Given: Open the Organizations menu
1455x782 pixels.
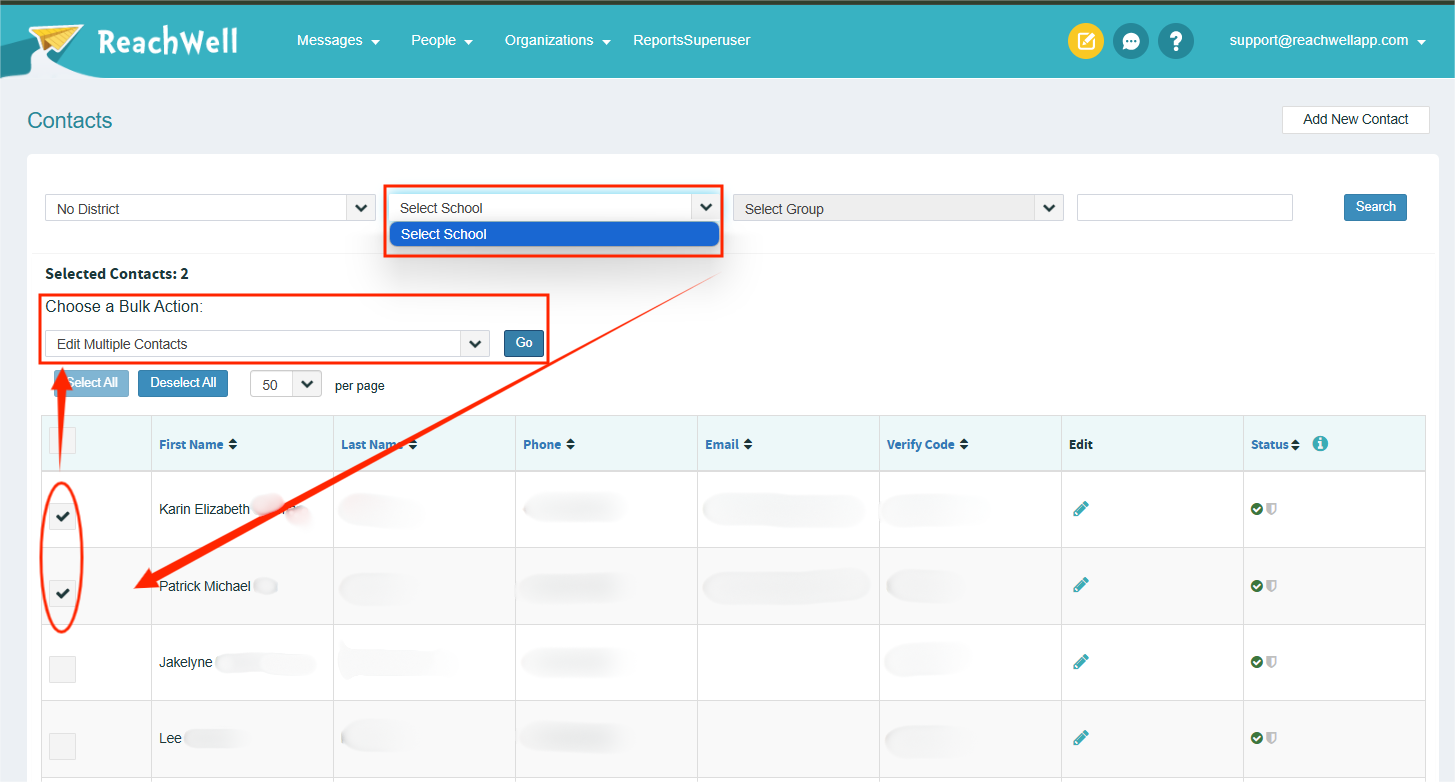Looking at the screenshot, I should pyautogui.click(x=557, y=41).
